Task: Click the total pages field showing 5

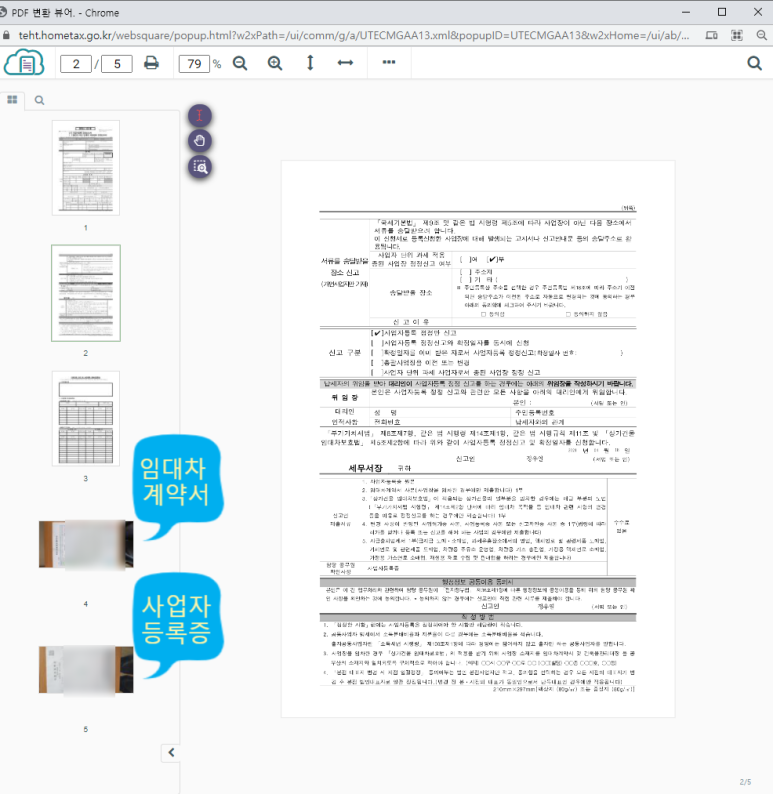Action: point(117,64)
